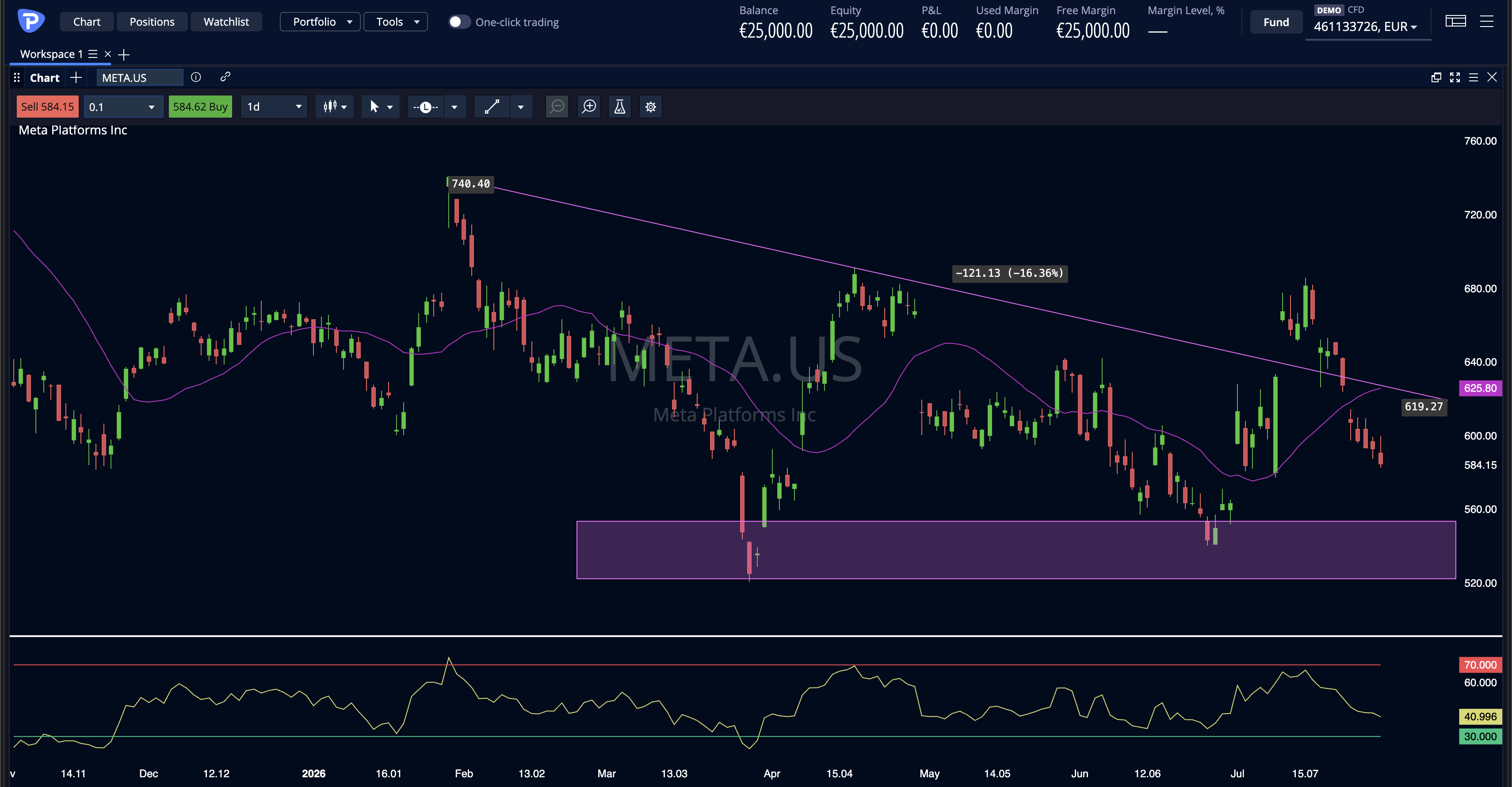Open the Watchlist tab
Image resolution: width=1512 pixels, height=787 pixels.
[226, 22]
